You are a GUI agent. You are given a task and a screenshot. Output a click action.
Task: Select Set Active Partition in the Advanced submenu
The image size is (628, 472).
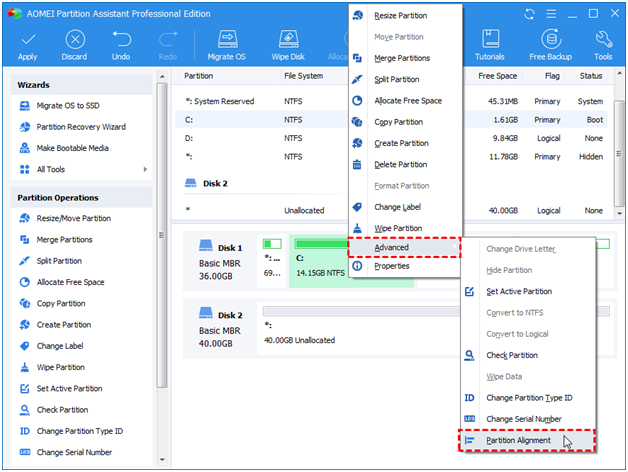click(x=528, y=292)
